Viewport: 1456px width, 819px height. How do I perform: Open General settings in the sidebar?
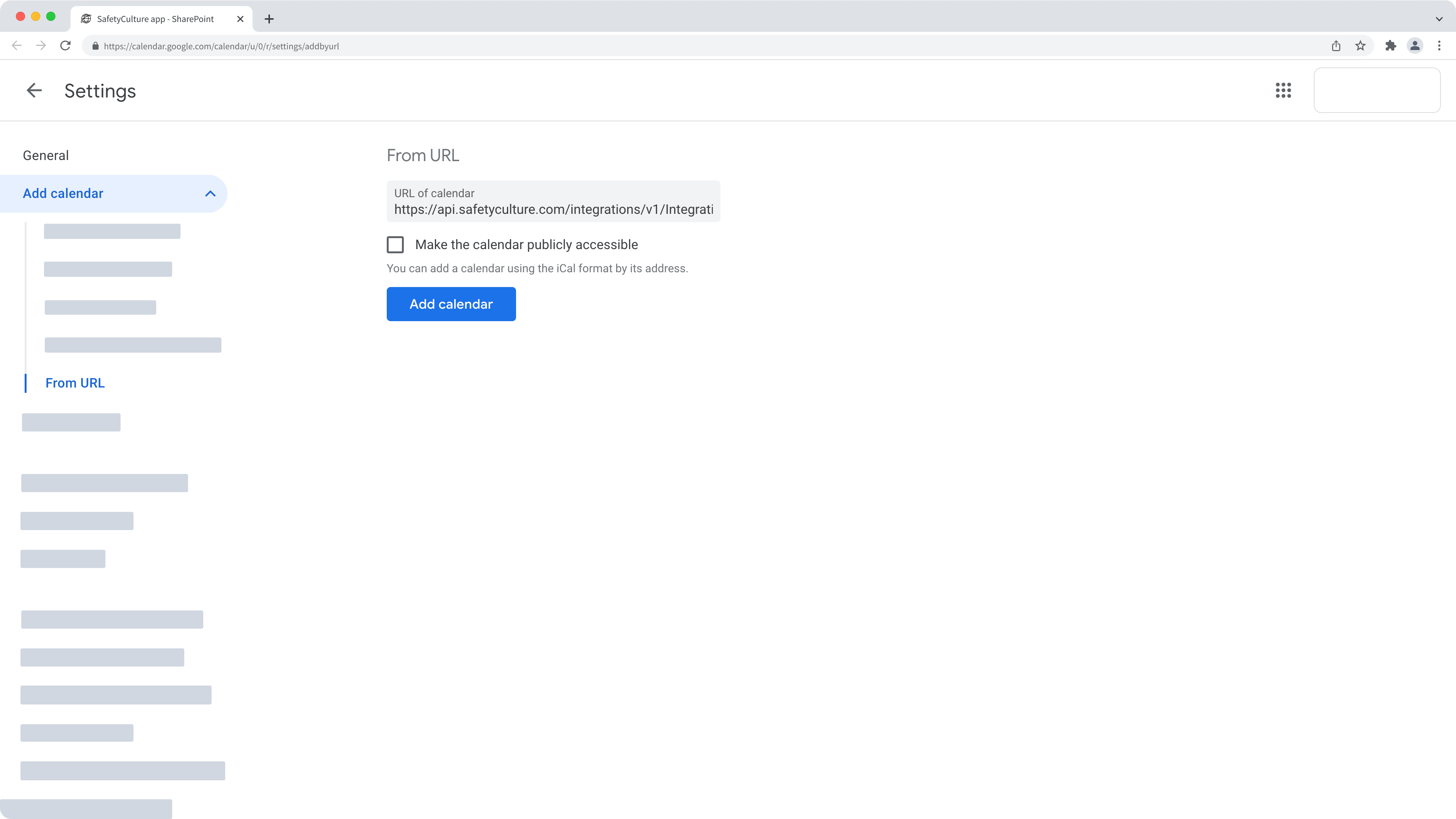click(x=45, y=155)
